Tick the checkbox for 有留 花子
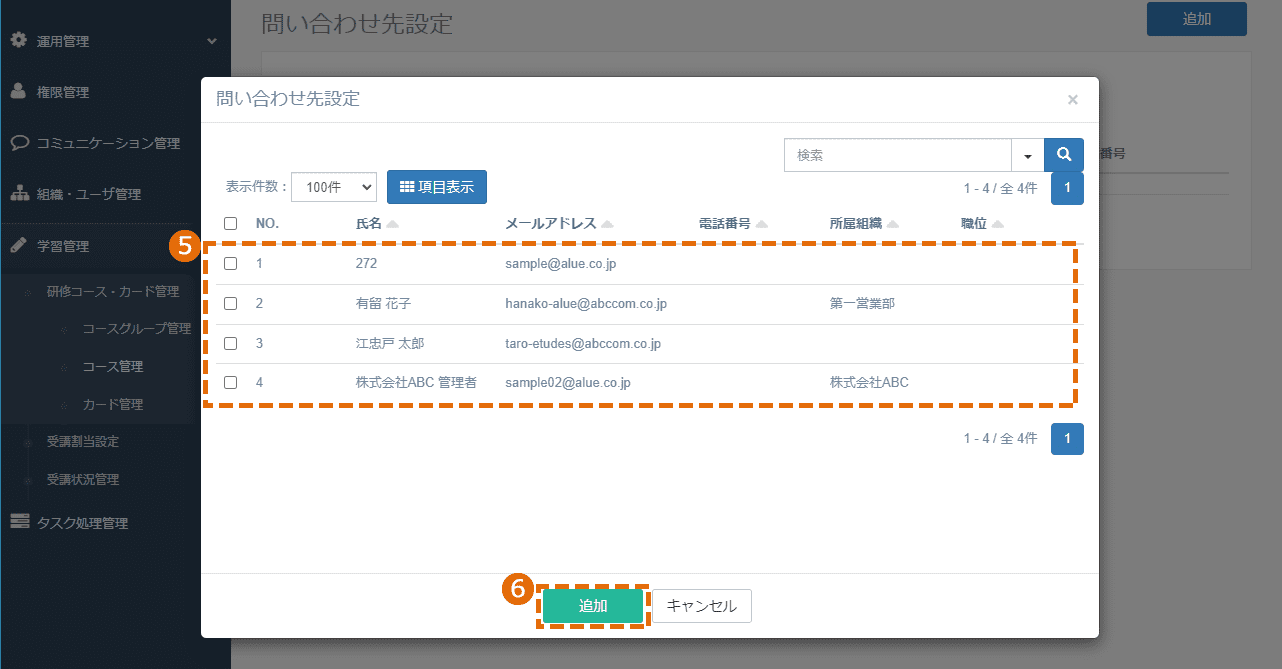Image resolution: width=1282 pixels, height=669 pixels. [x=231, y=303]
